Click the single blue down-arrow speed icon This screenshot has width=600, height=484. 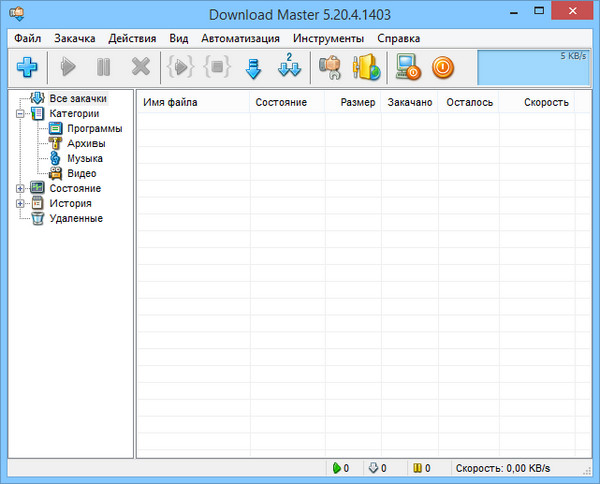[x=253, y=68]
